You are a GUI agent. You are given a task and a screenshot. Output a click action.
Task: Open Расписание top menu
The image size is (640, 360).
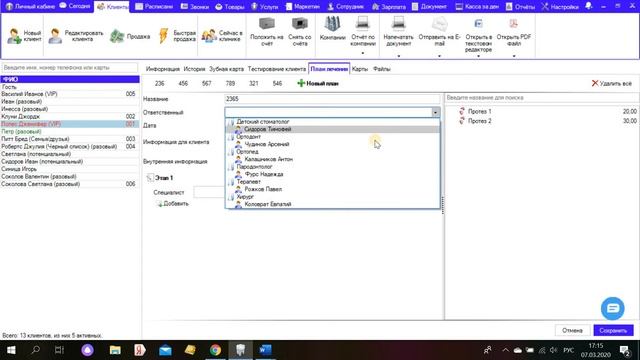[x=154, y=7]
